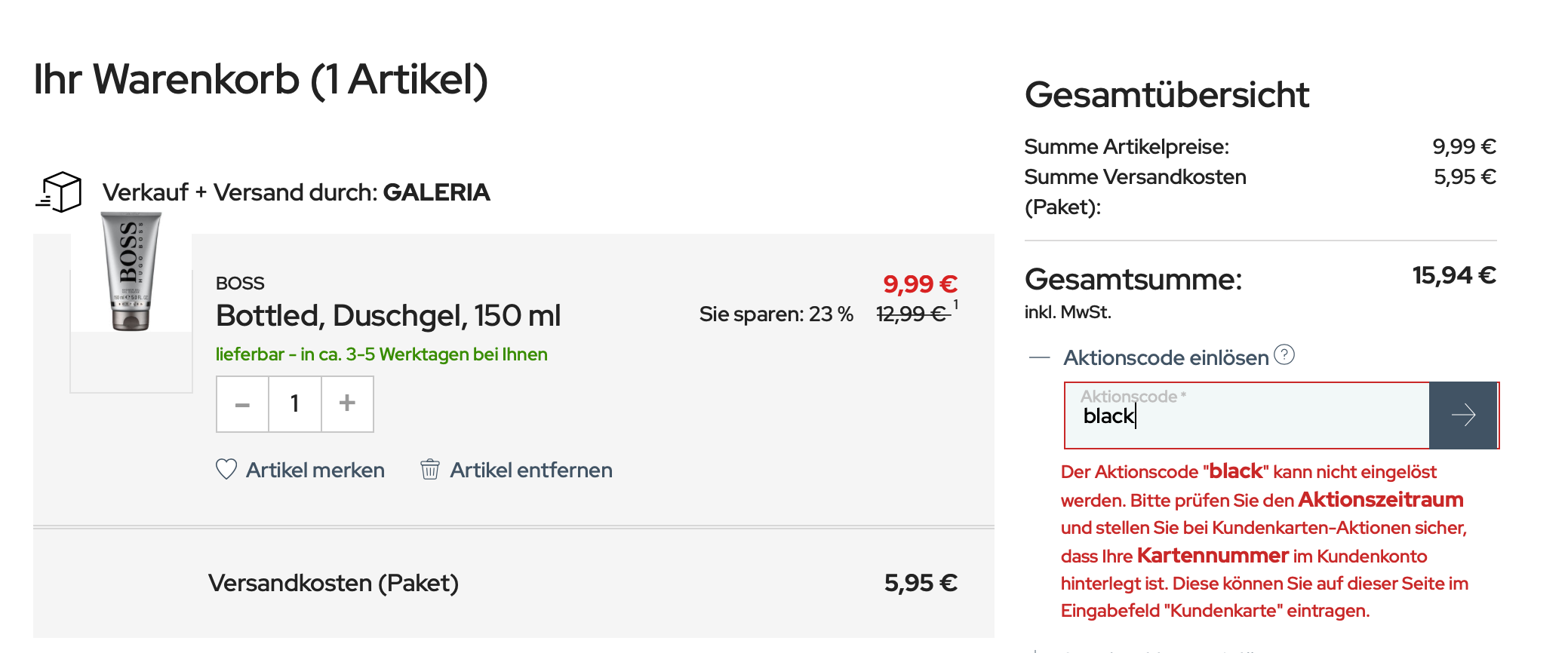Click the GALERIA seller name
The height and width of the screenshot is (653, 1568).
(436, 192)
